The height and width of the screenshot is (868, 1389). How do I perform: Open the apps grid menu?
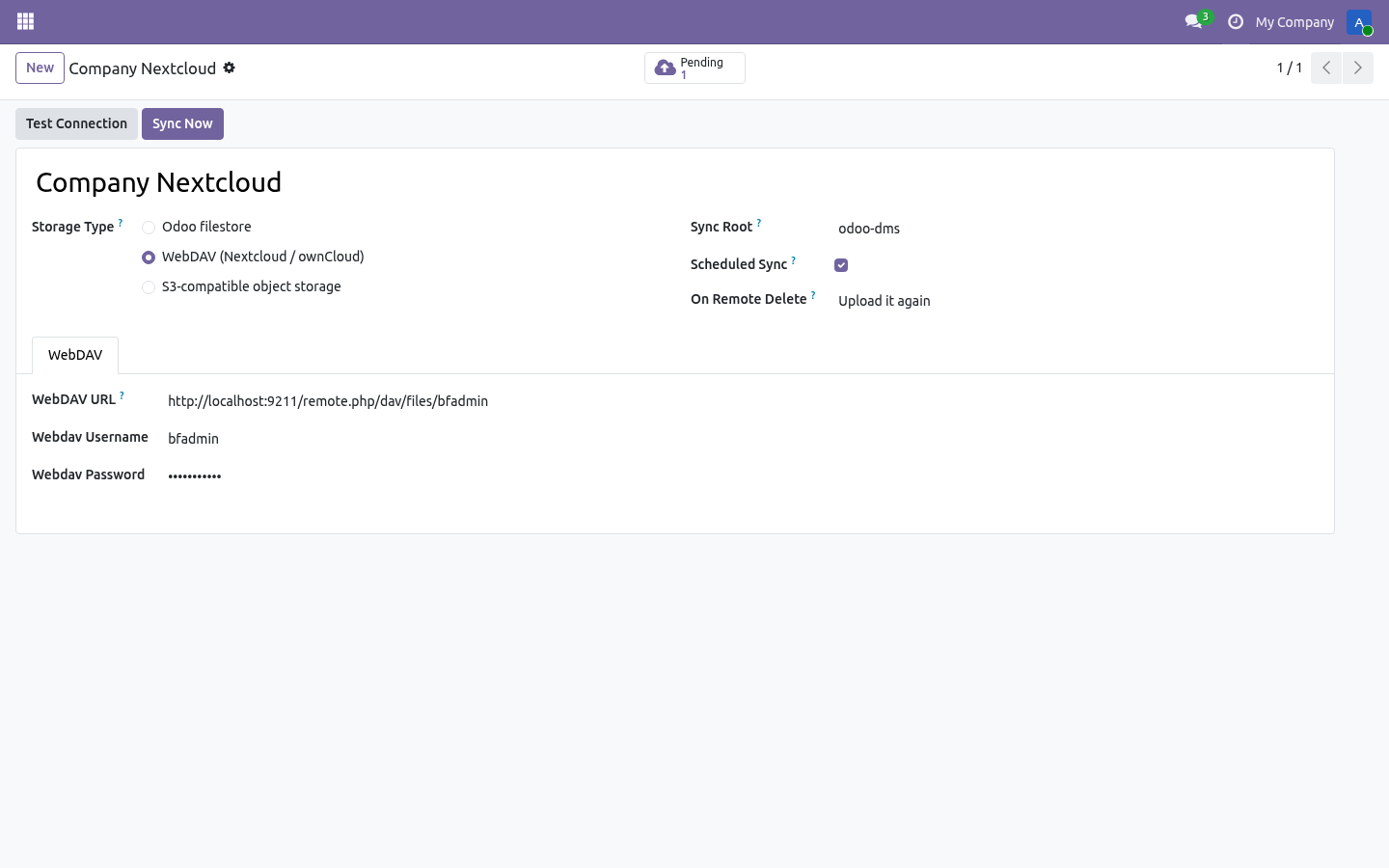tap(26, 21)
